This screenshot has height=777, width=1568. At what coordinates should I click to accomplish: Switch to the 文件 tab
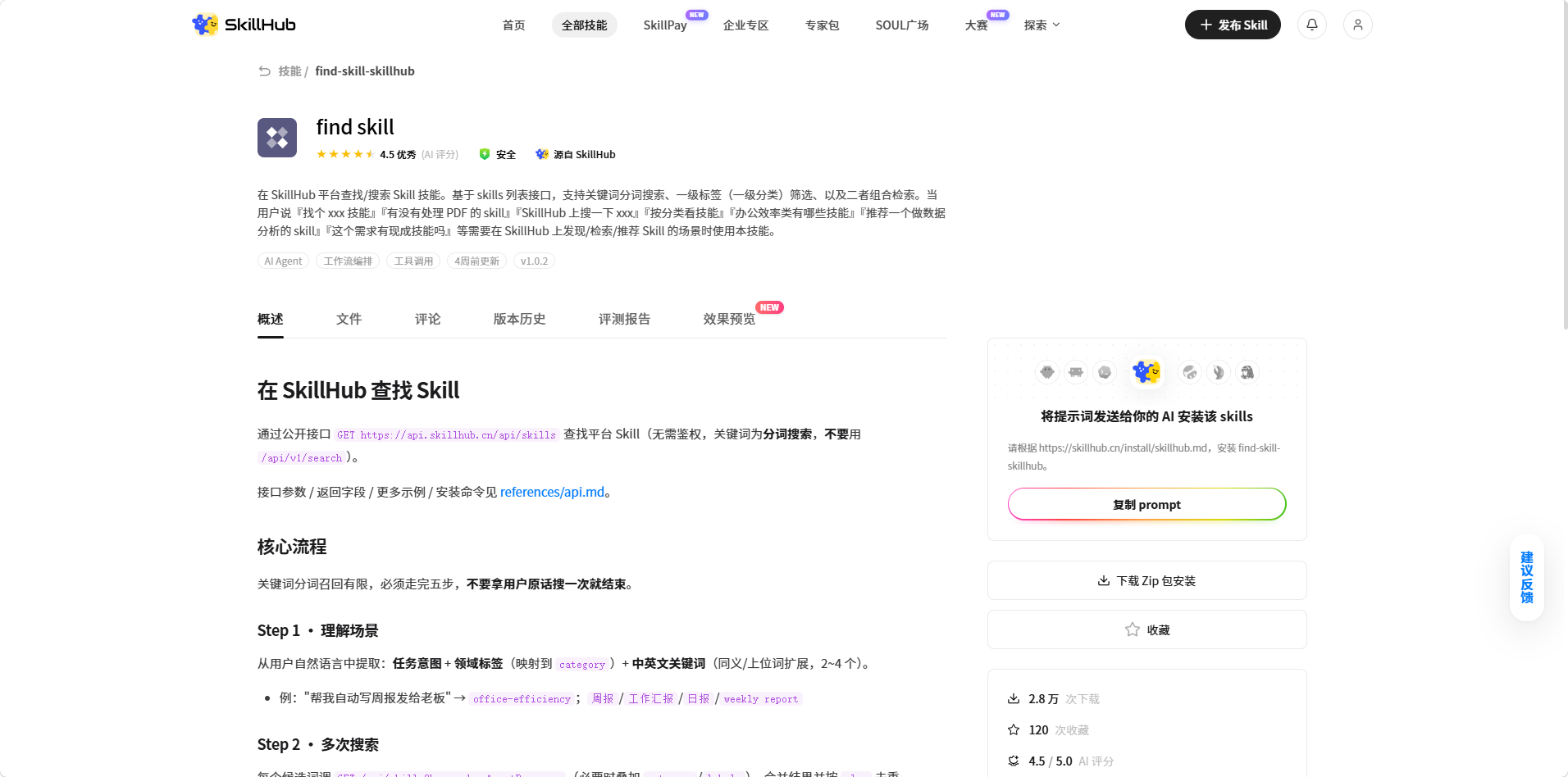349,319
